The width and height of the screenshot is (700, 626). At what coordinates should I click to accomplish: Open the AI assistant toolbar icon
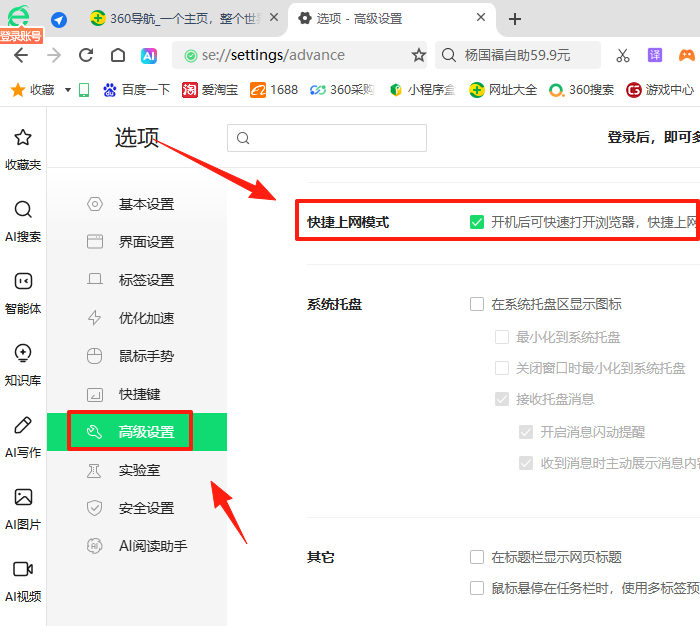pos(149,56)
